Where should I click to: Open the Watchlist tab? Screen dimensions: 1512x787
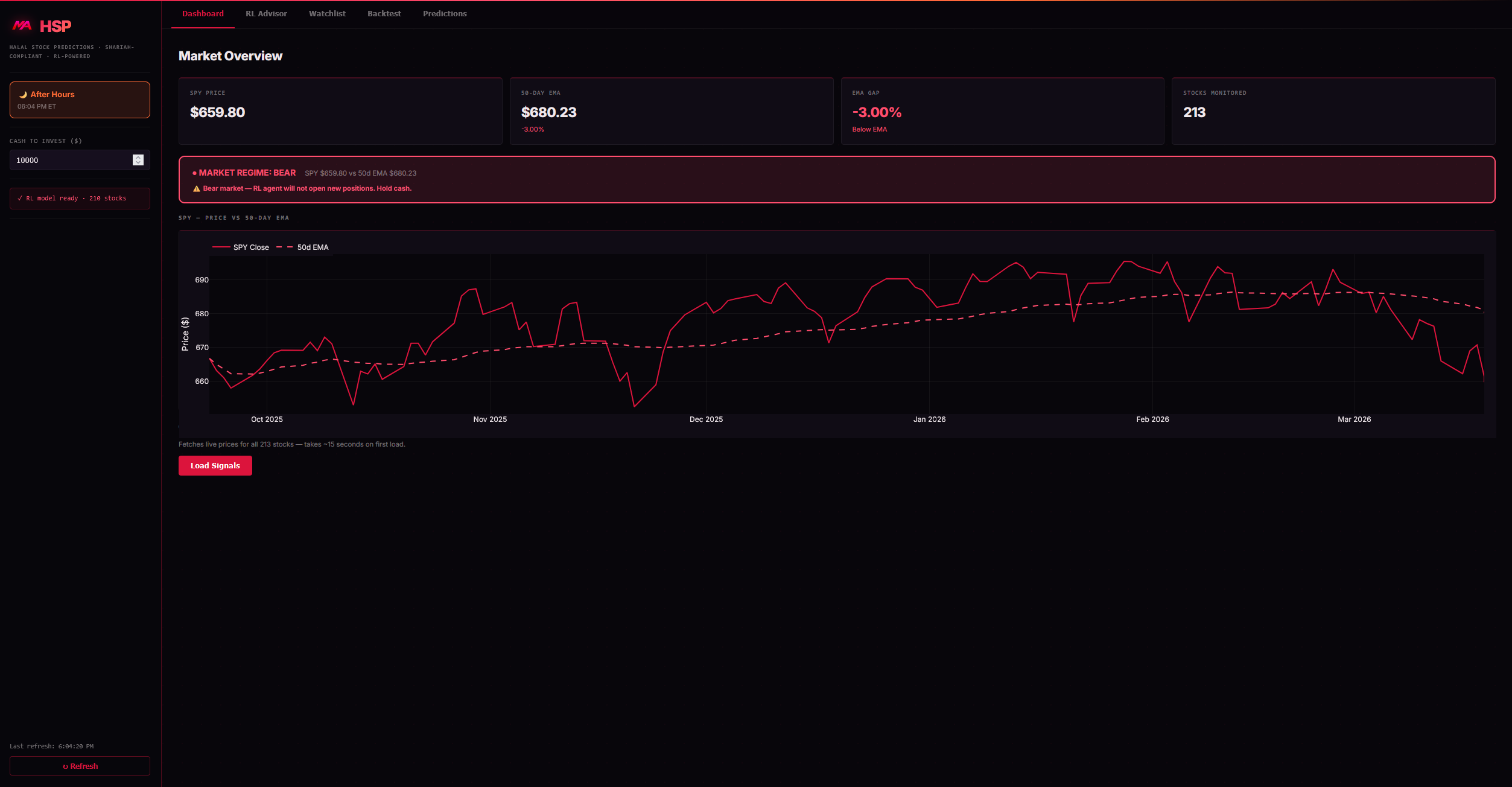coord(326,13)
